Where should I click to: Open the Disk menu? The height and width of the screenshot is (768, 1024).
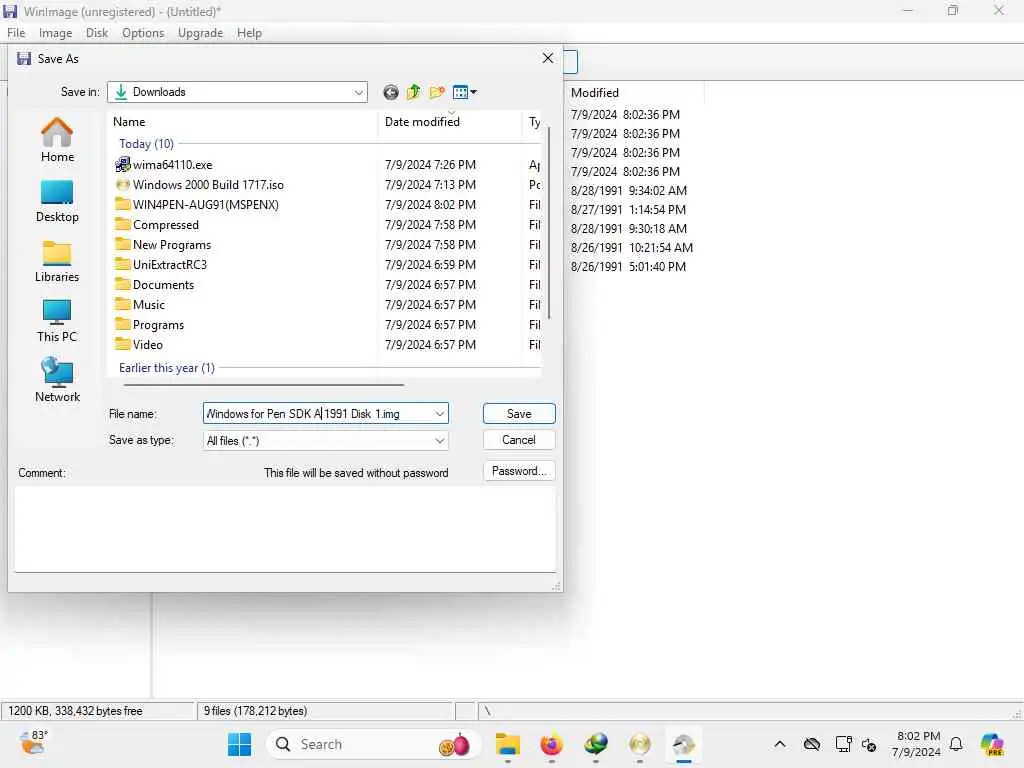97,33
